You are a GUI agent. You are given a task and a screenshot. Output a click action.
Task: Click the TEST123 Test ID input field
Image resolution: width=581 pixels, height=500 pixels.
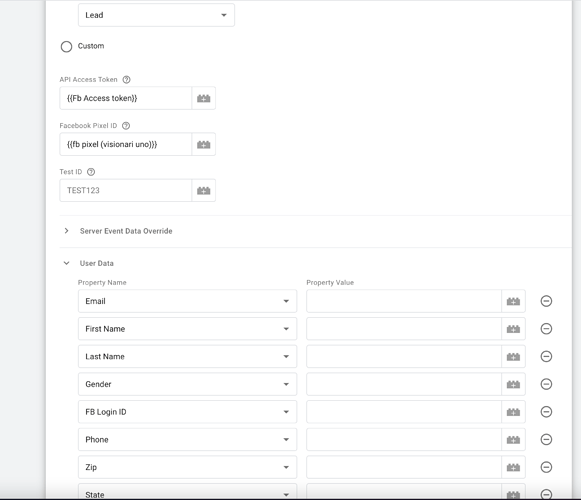click(x=126, y=191)
